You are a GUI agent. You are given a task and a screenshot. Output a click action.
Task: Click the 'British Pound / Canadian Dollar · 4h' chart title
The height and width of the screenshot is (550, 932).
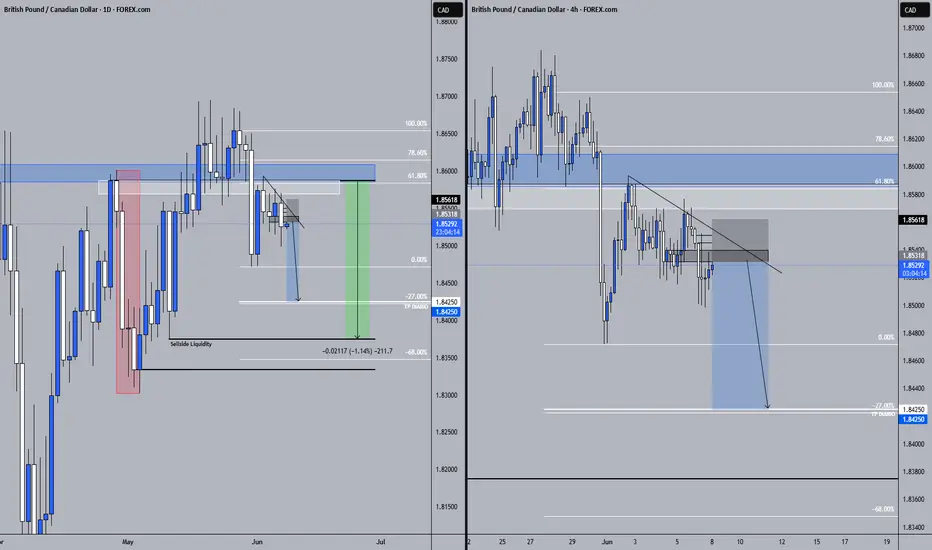(544, 10)
